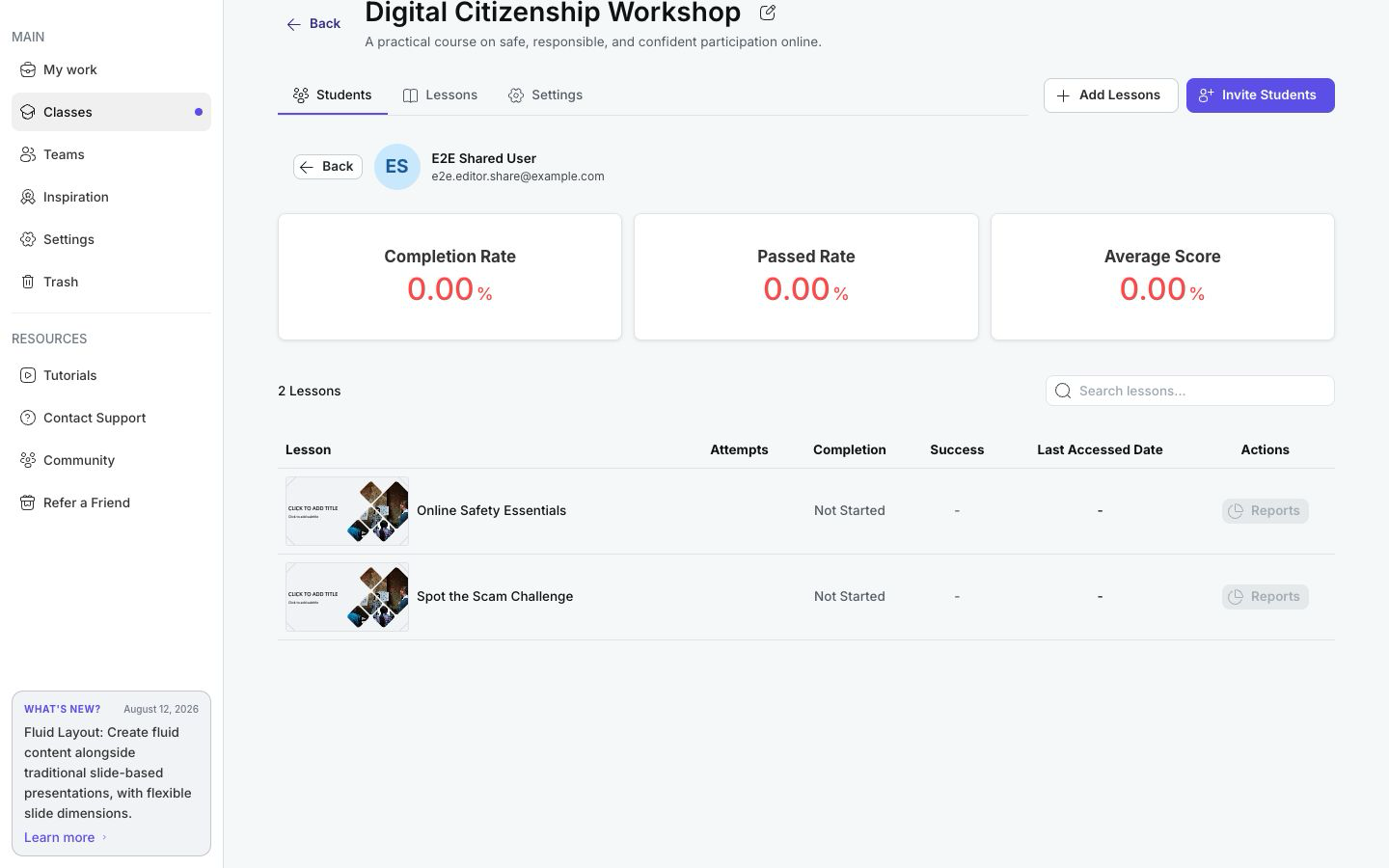This screenshot has width=1389, height=868.
Task: Click the Last Accessed Date column header
Action: click(1100, 449)
